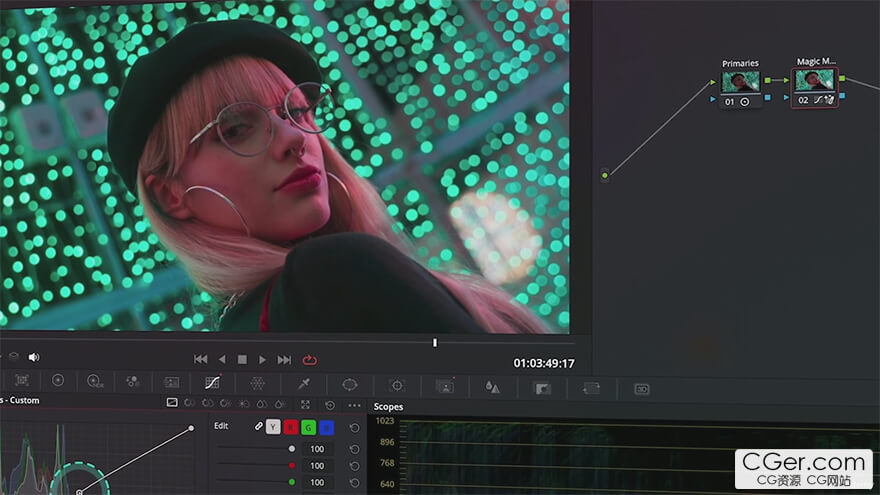Click the Edit label in curves
Image resolution: width=880 pixels, height=495 pixels.
pos(221,426)
